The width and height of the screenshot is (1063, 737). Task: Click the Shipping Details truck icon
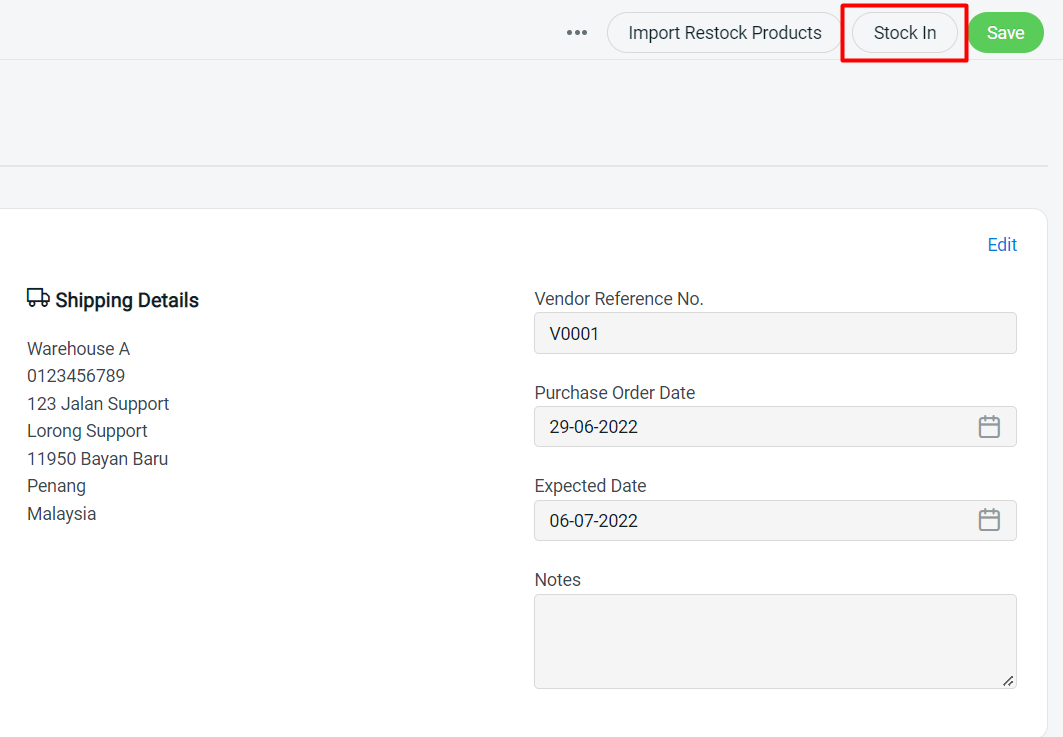pyautogui.click(x=38, y=297)
